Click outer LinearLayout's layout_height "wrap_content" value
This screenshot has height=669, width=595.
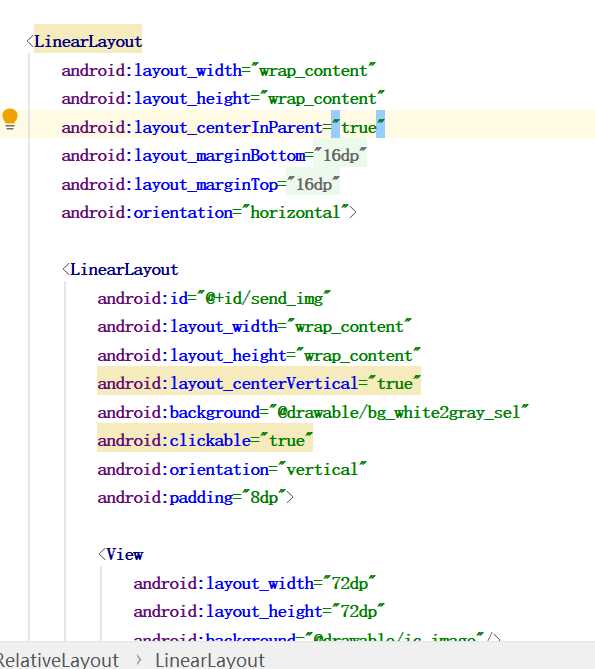click(322, 99)
